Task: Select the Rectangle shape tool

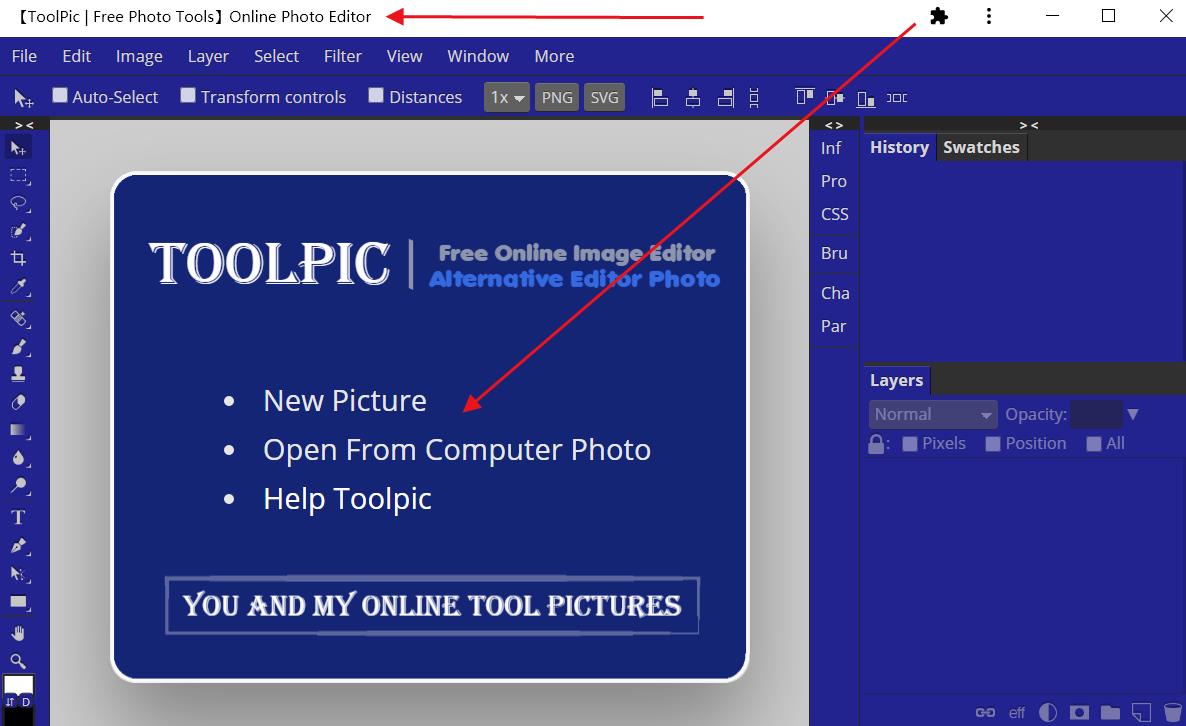Action: (18, 603)
